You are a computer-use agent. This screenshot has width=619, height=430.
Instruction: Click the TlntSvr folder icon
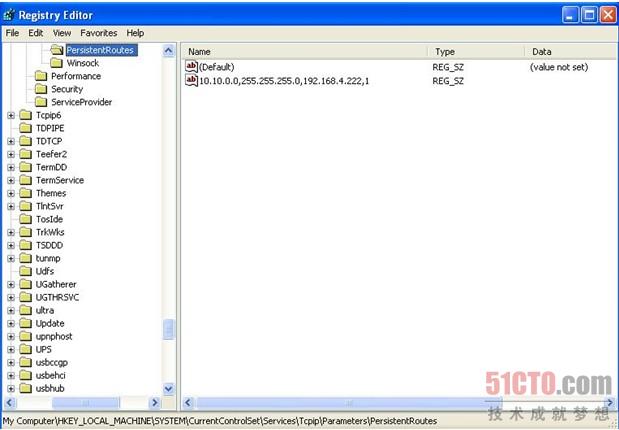click(x=26, y=206)
